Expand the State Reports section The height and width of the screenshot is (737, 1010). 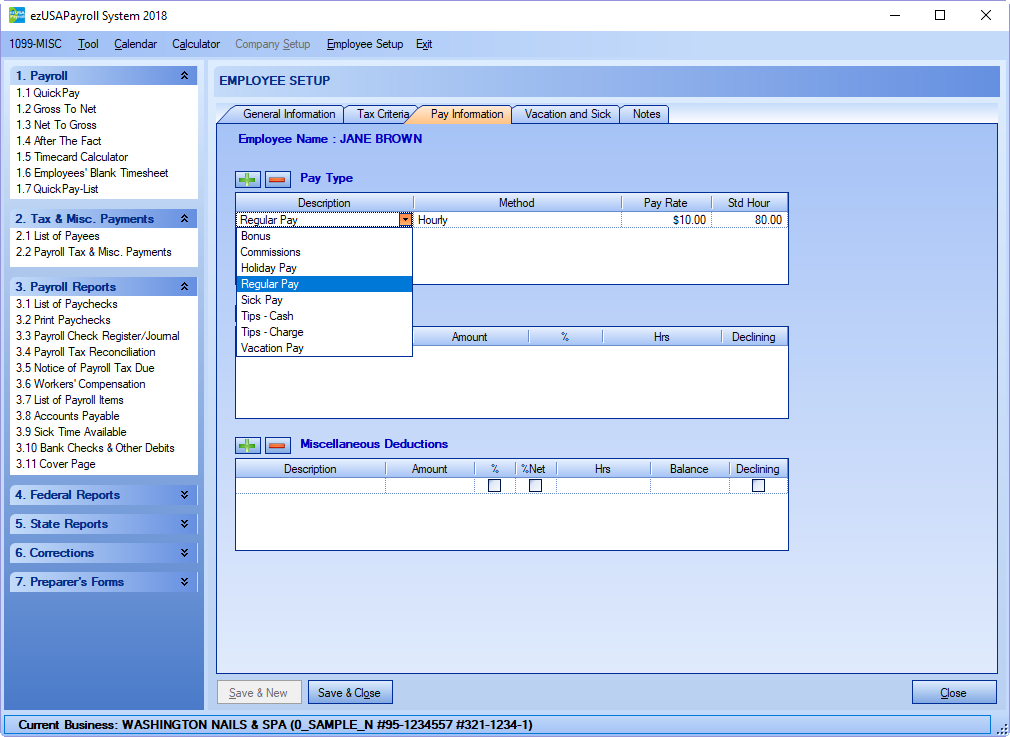click(183, 524)
